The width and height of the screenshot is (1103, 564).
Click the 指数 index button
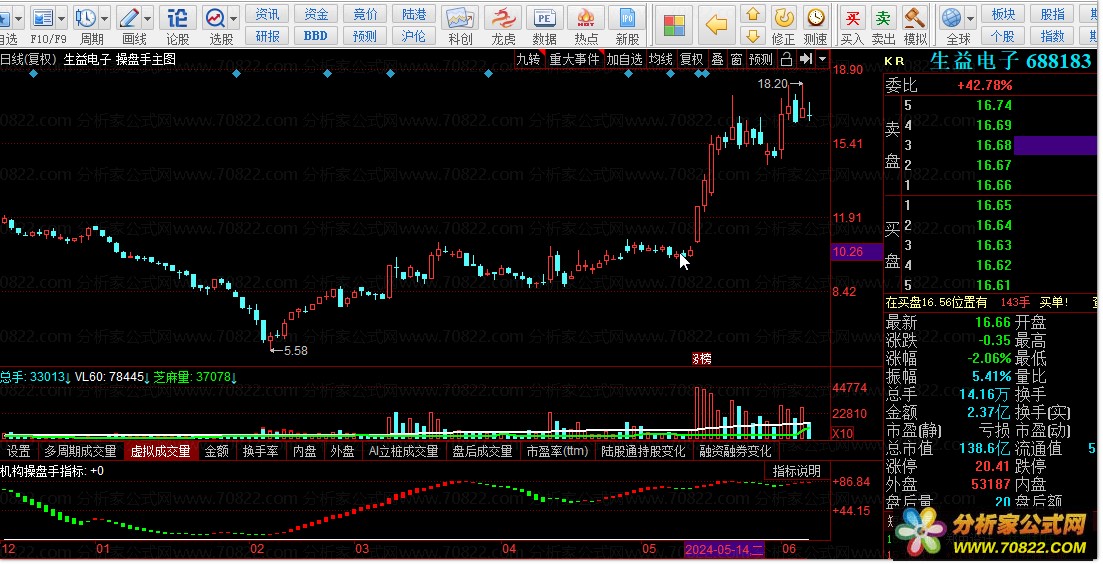tap(1052, 36)
